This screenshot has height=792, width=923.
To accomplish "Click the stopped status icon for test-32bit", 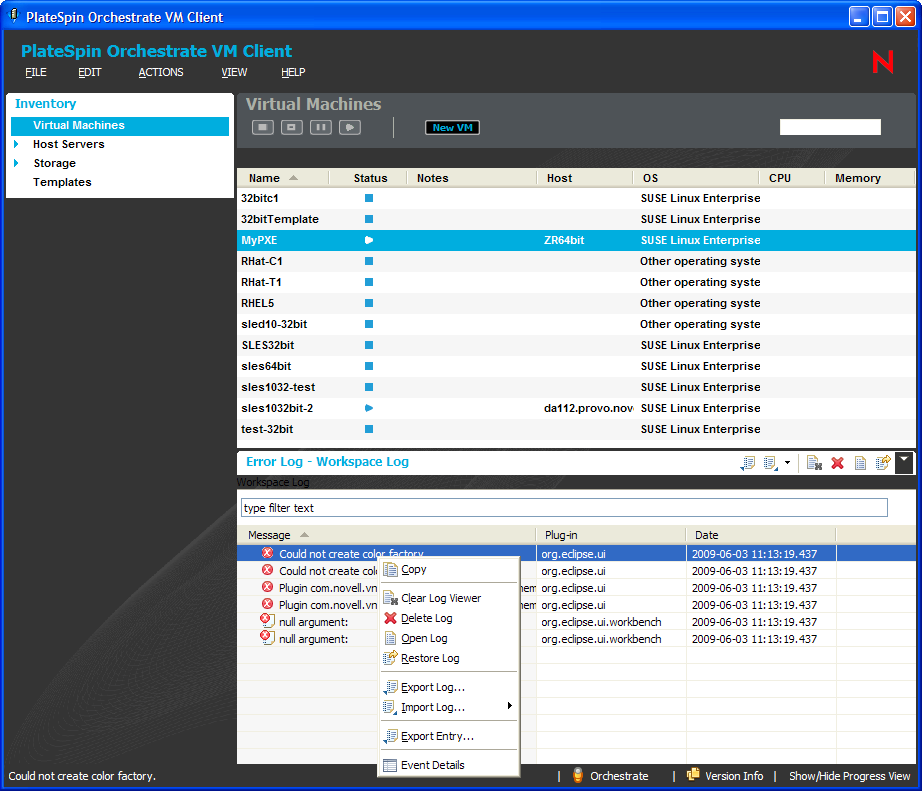I will click(369, 429).
